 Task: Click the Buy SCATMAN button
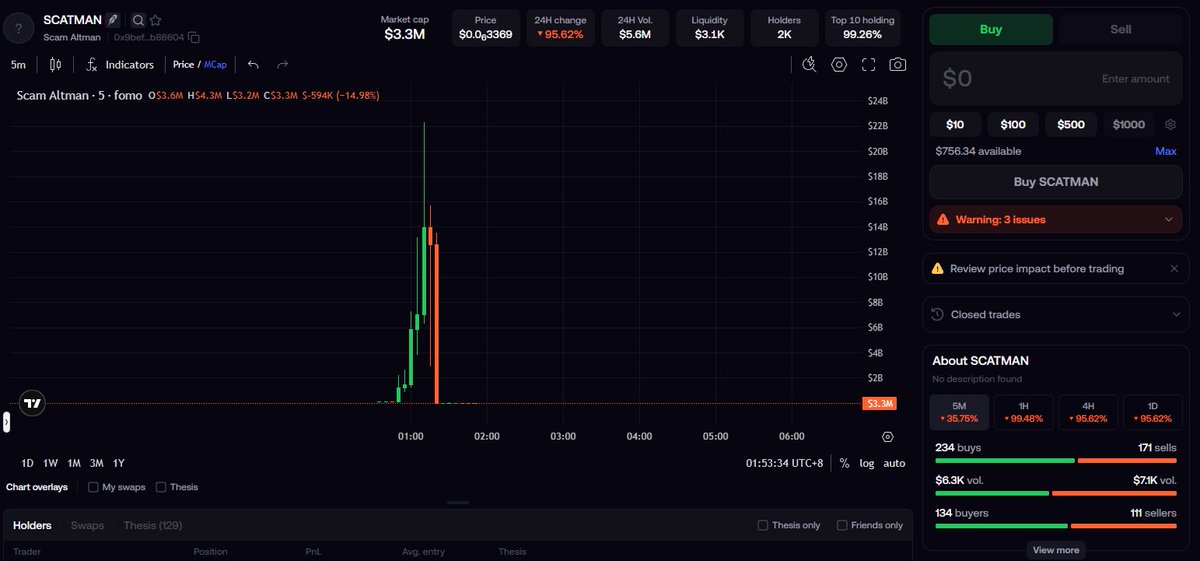coord(1056,182)
